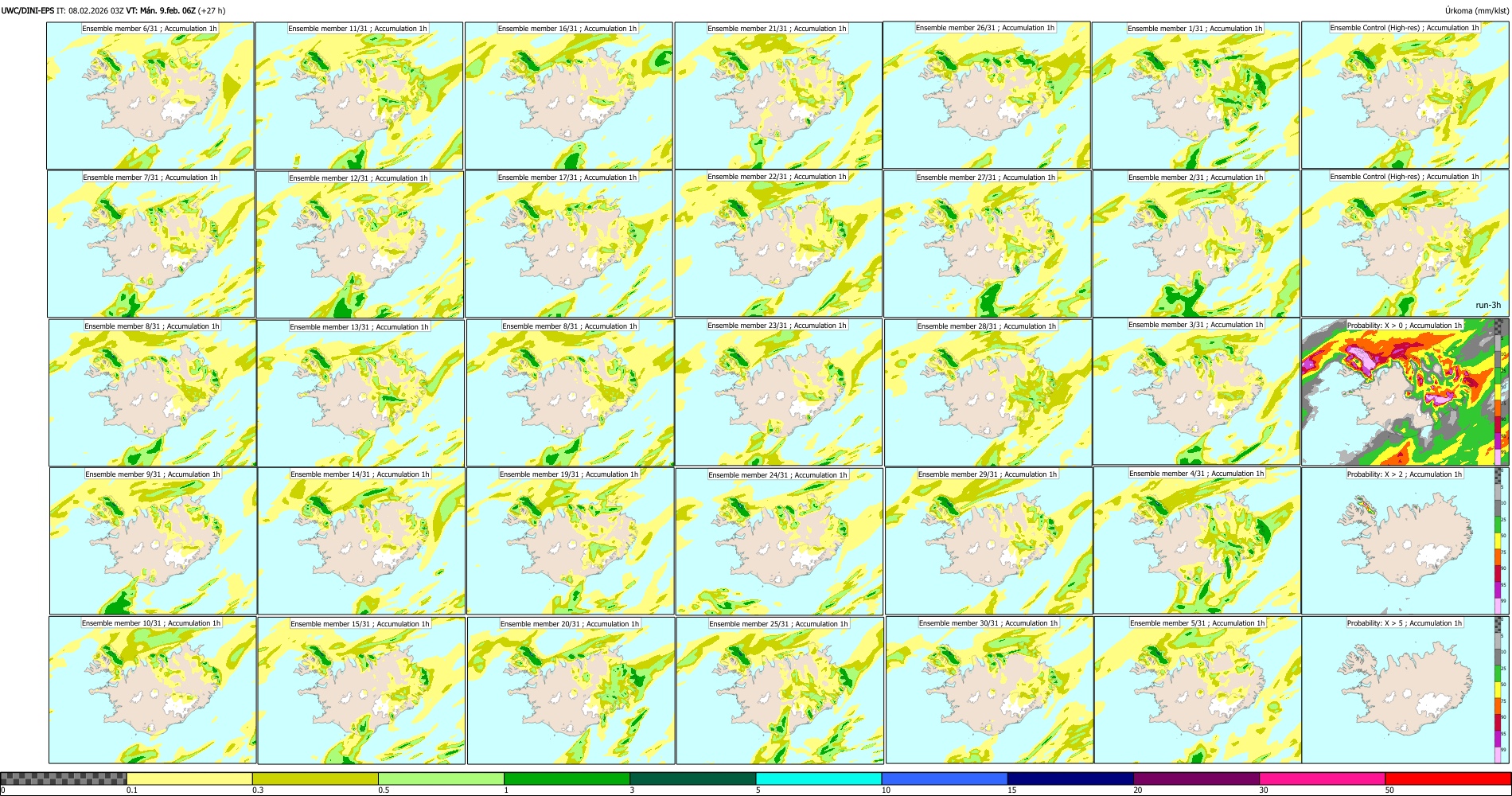Click the Ensemble member 24/31 map
This screenshot has height=796, width=1512.
point(779,541)
